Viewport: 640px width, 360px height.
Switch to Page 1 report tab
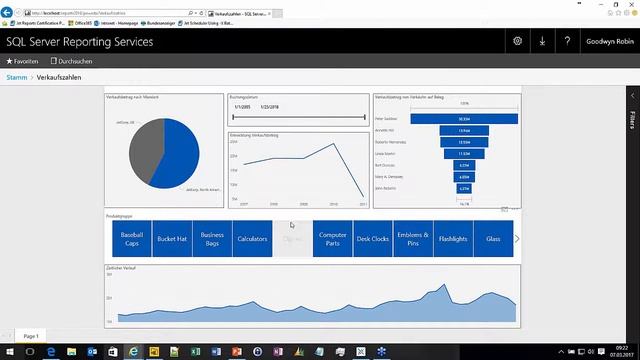[31, 336]
